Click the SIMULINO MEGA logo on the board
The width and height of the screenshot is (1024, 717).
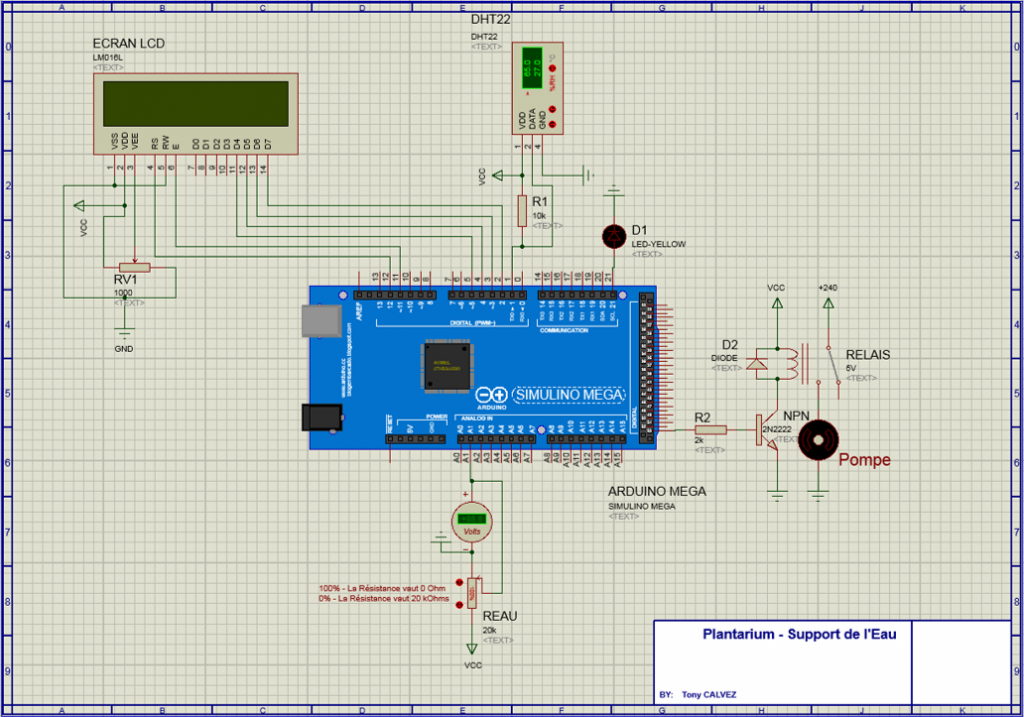click(569, 395)
